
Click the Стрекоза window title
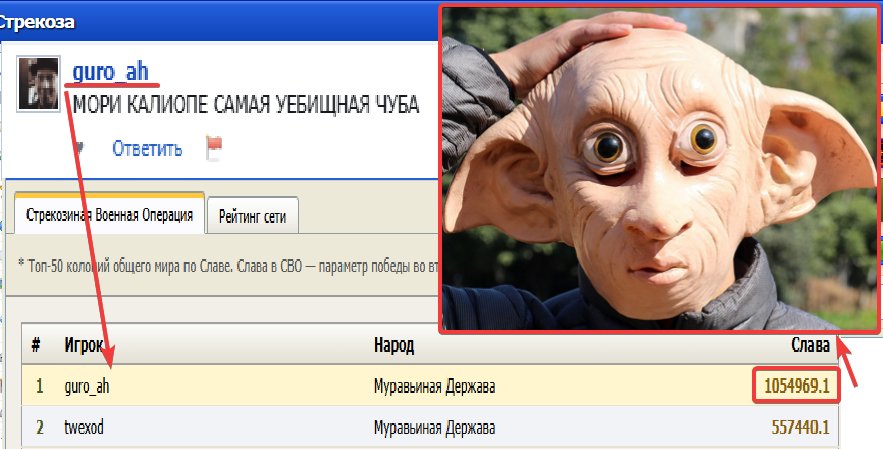pyautogui.click(x=36, y=23)
